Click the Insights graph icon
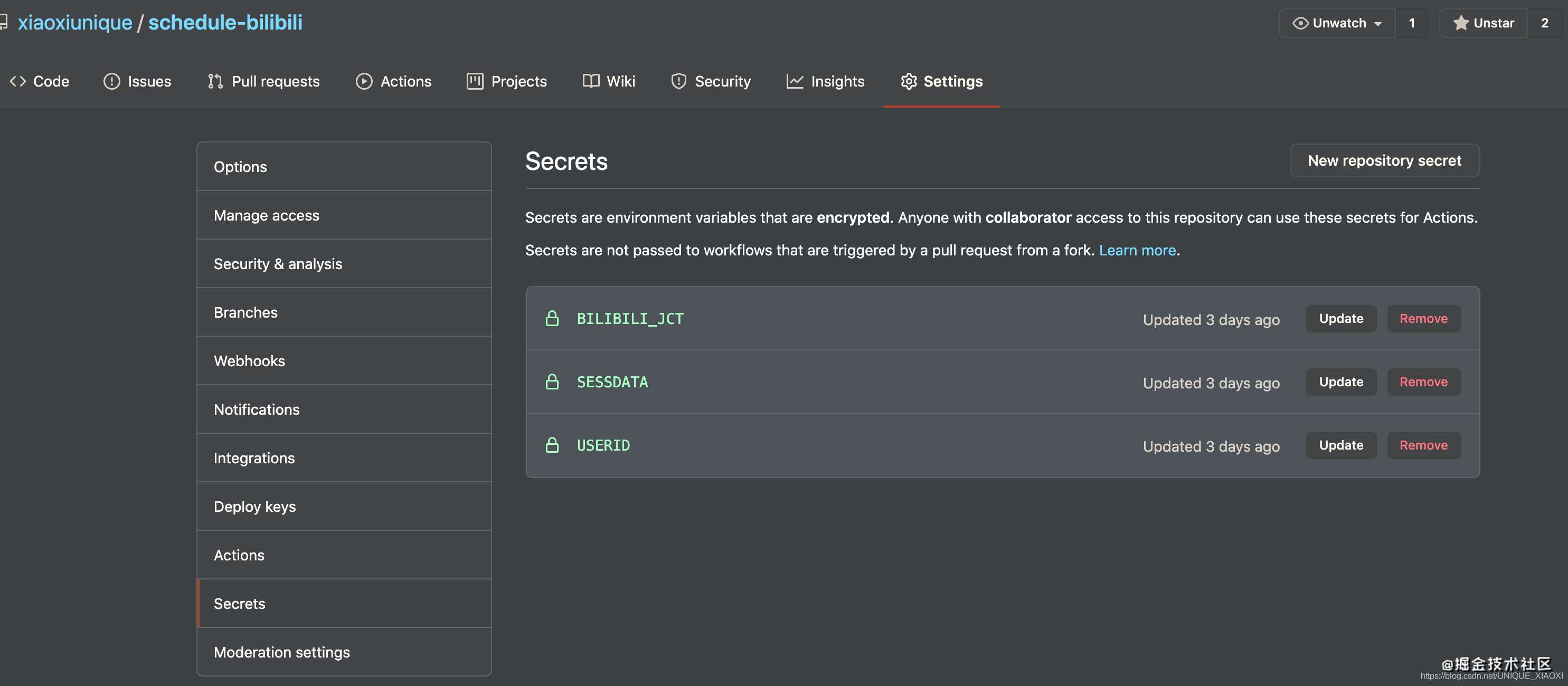This screenshot has height=686, width=1568. click(x=795, y=81)
